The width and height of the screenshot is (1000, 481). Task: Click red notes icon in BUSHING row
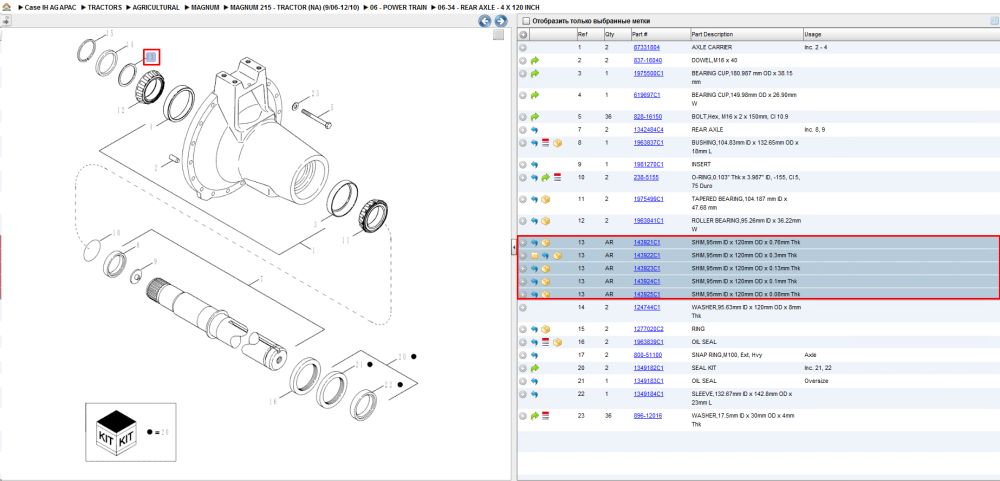pos(546,143)
